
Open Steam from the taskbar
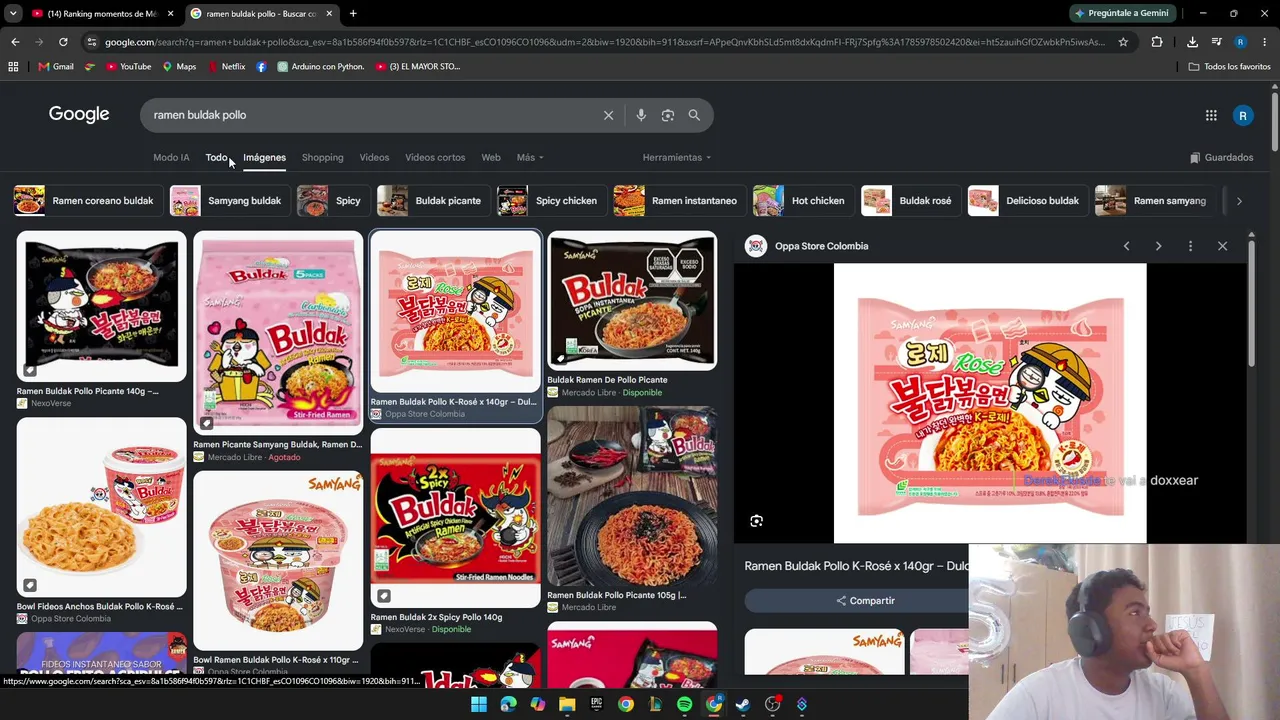pos(742,705)
